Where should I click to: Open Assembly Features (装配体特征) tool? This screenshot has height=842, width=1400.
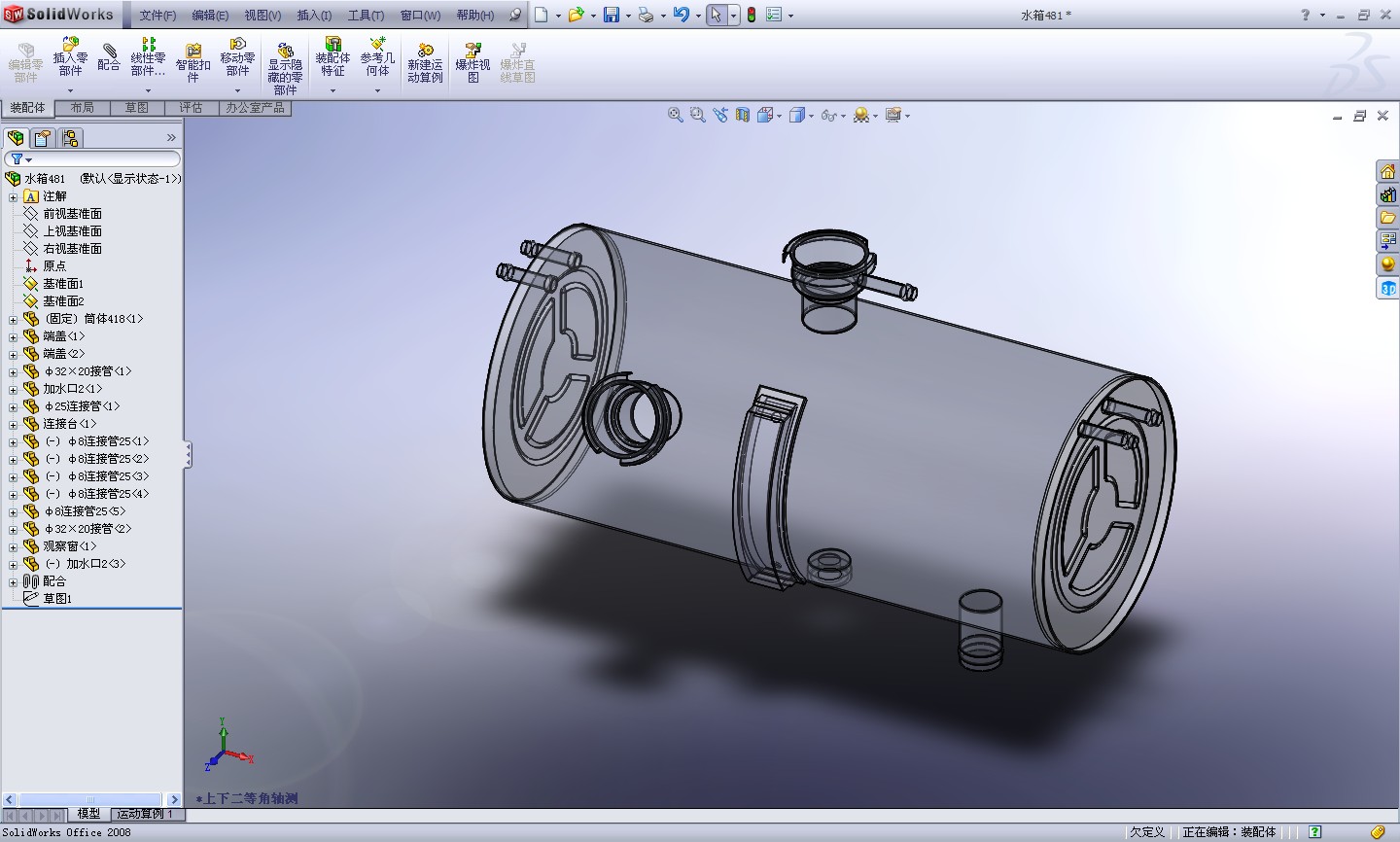[332, 57]
